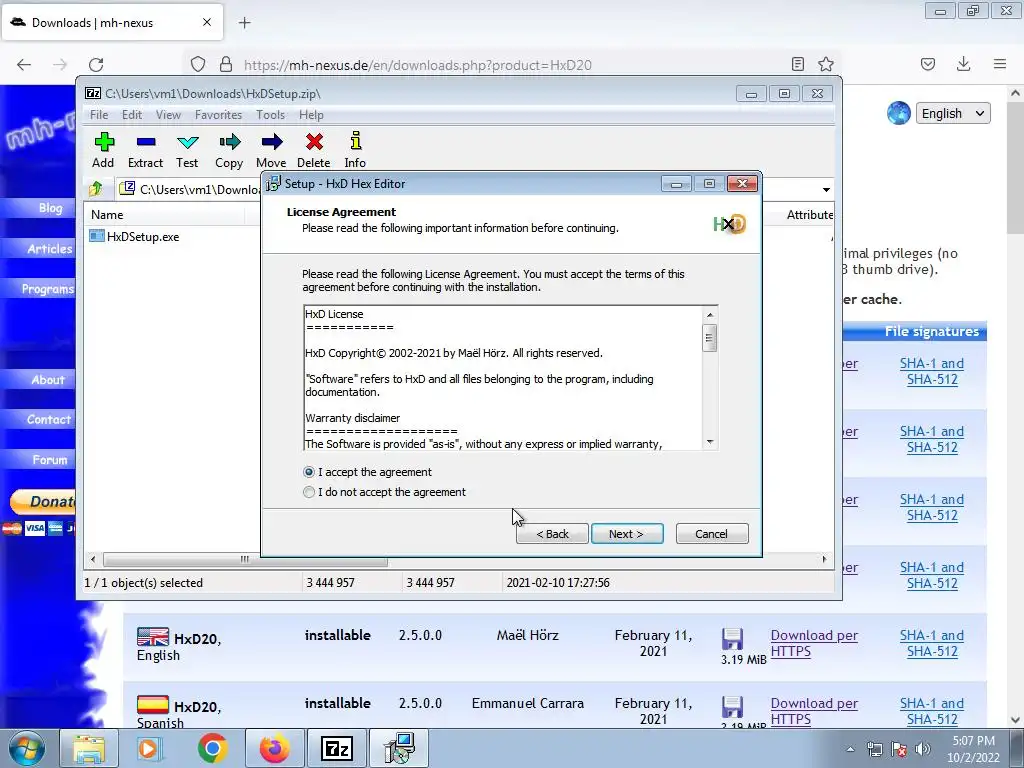Screen dimensions: 1024x768
Task: Click license text scrollbar thumb
Action: [x=710, y=338]
